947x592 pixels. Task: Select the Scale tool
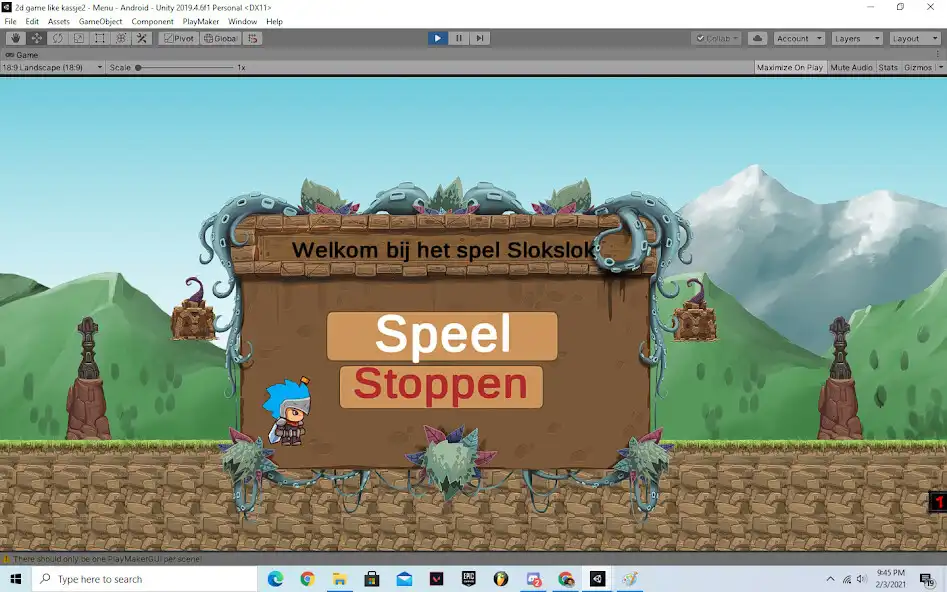[x=78, y=38]
